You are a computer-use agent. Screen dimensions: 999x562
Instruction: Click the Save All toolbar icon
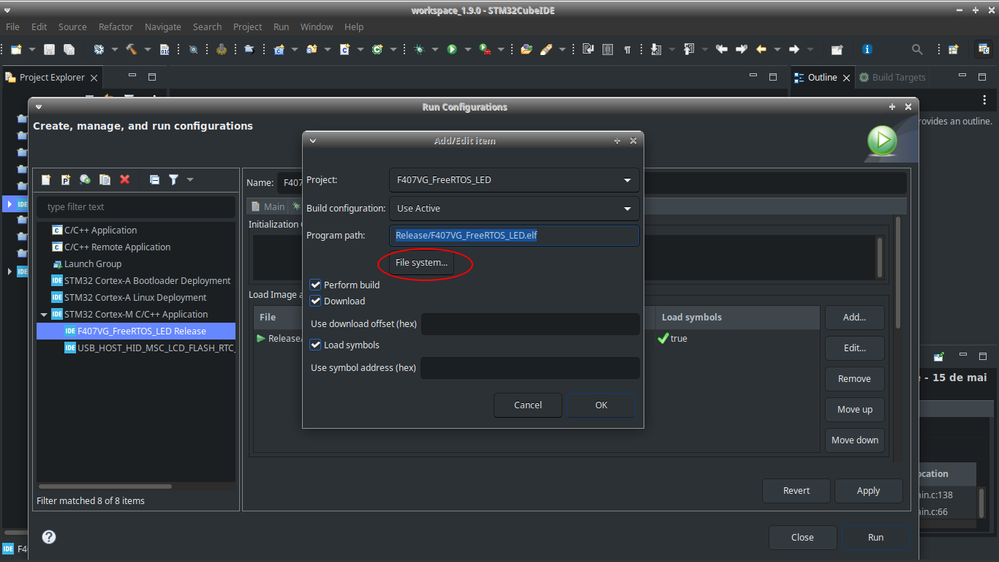point(69,50)
